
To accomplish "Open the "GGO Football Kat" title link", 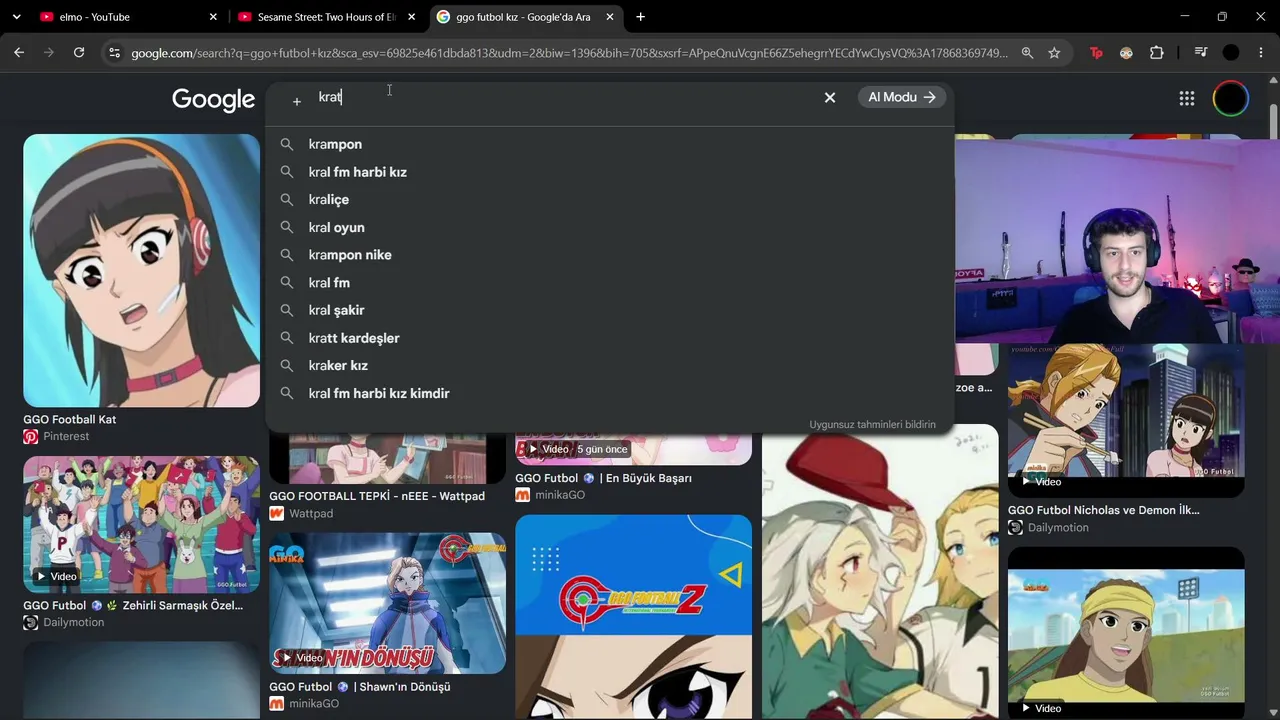I will 70,420.
